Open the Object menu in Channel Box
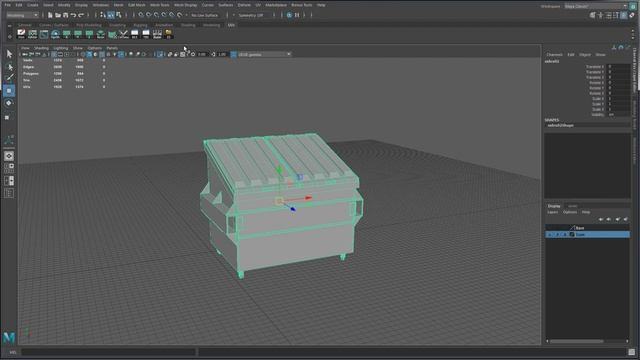The width and height of the screenshot is (640, 360). [585, 55]
